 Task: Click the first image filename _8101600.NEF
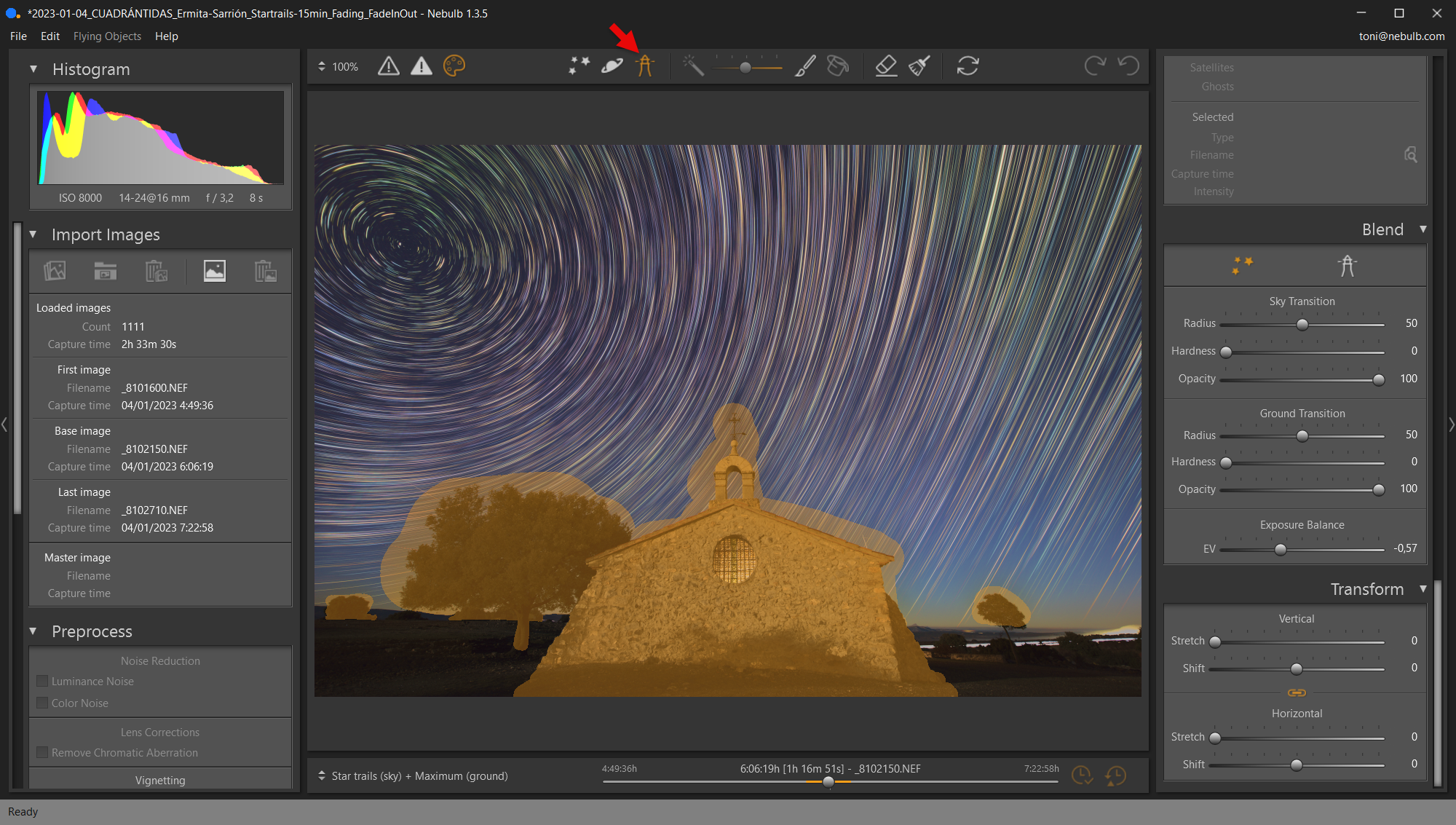[x=154, y=387]
